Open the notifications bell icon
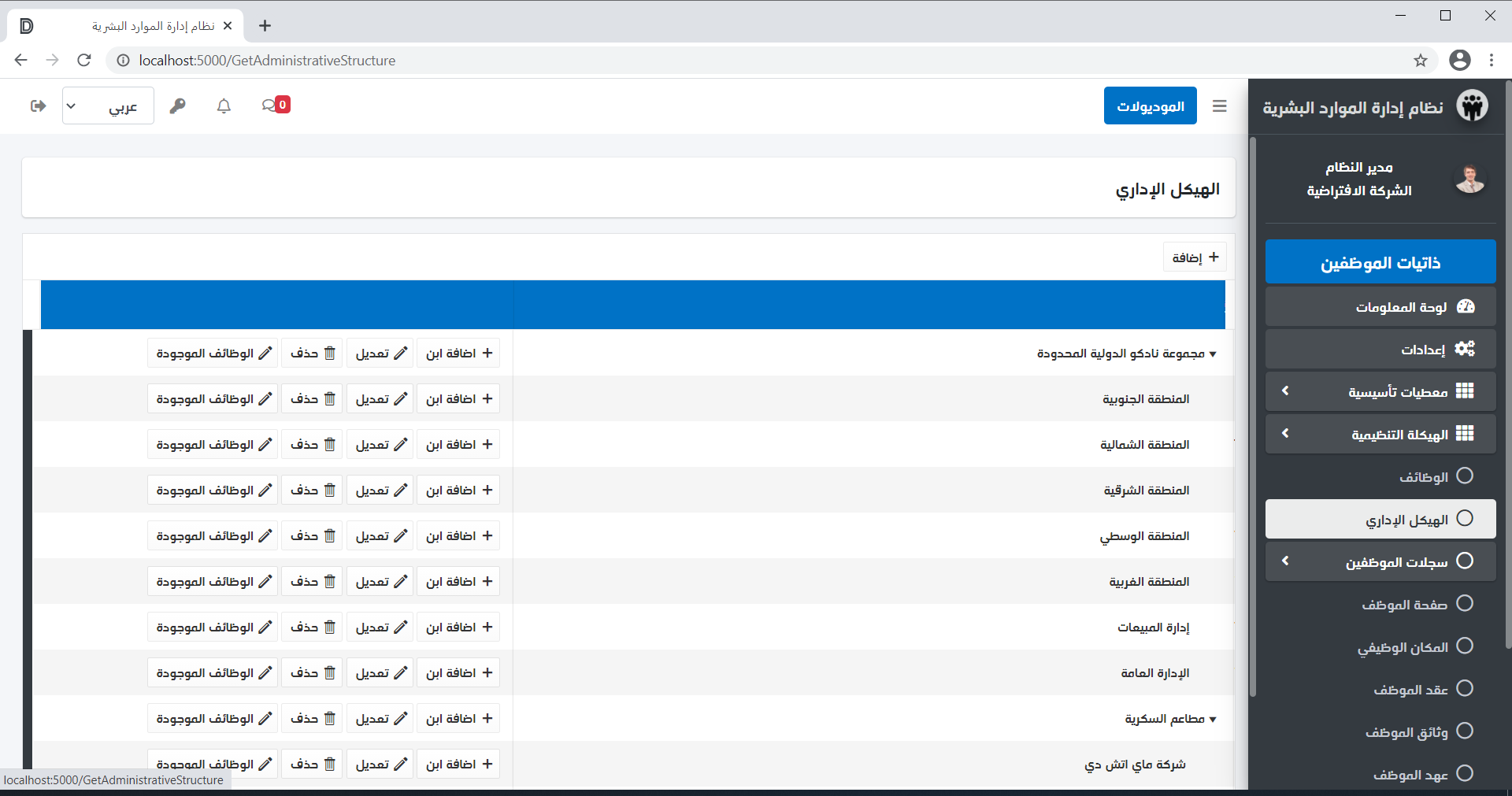1512x796 pixels. pyautogui.click(x=224, y=106)
